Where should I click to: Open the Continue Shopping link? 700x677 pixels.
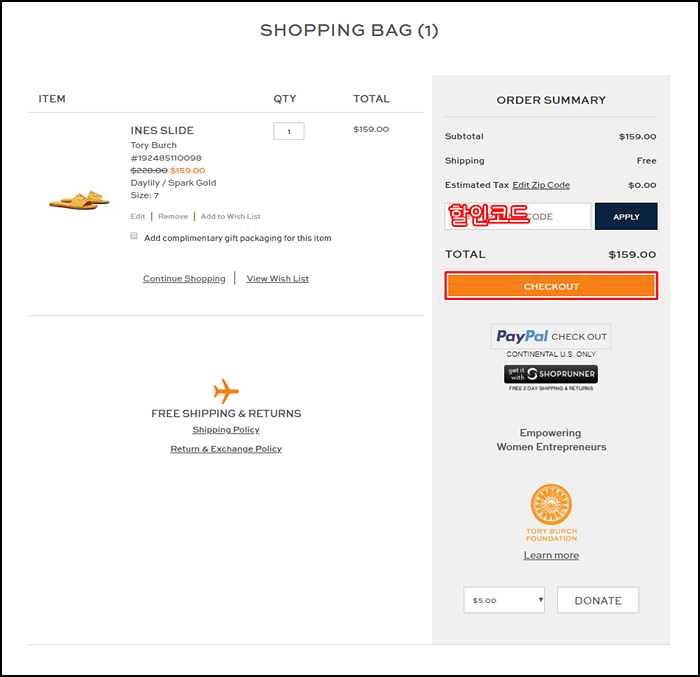[184, 278]
